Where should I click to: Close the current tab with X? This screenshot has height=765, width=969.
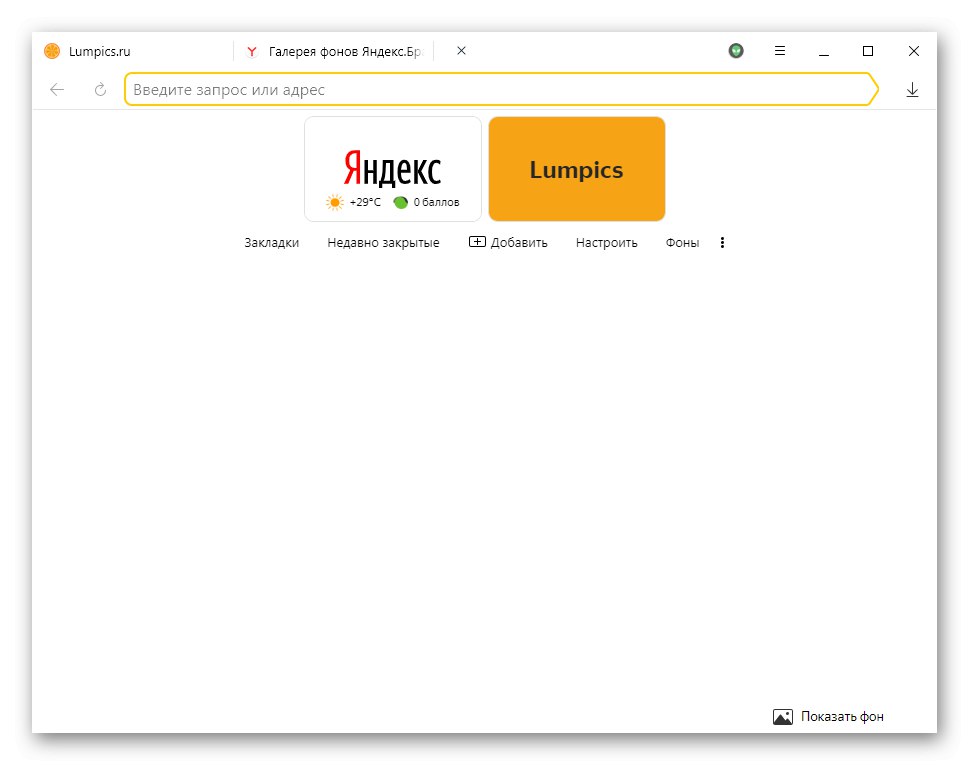[x=461, y=51]
